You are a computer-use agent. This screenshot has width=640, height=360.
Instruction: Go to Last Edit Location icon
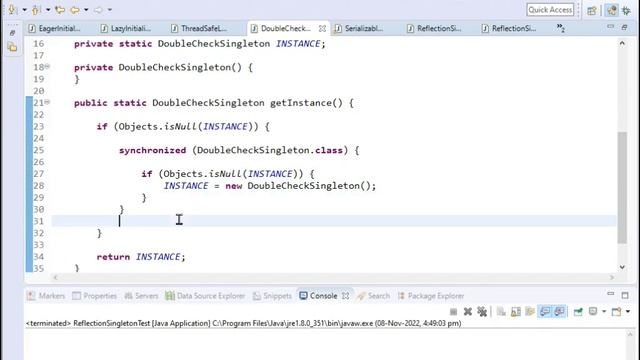coord(60,9)
